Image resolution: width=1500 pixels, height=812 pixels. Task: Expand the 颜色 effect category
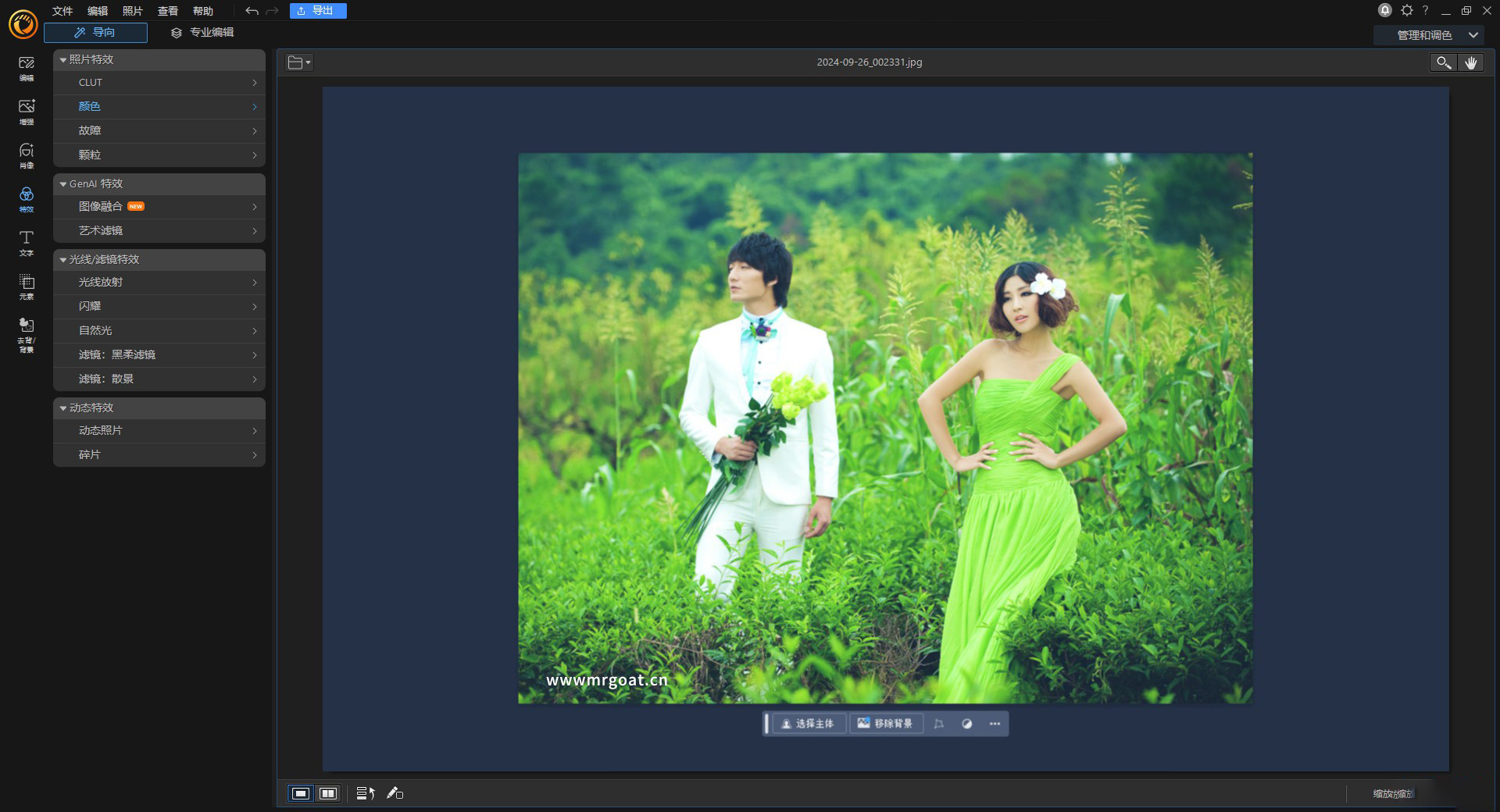pos(159,106)
